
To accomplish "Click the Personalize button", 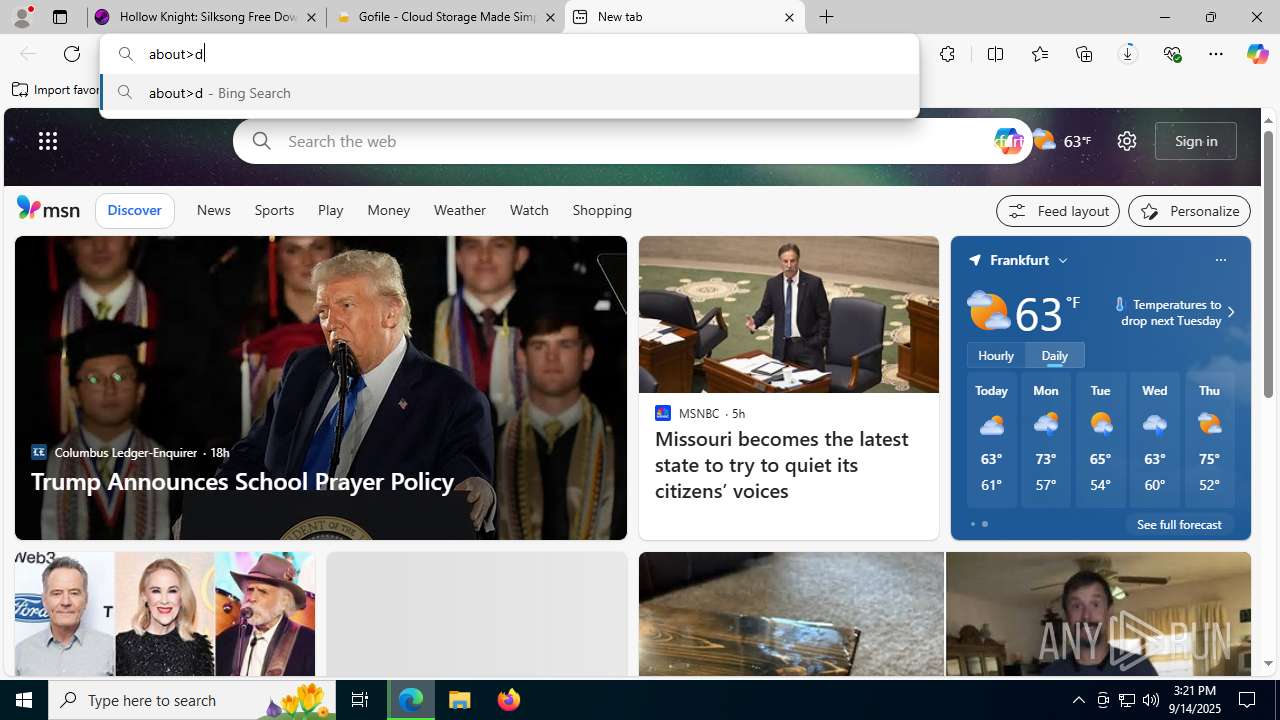I will (1189, 211).
